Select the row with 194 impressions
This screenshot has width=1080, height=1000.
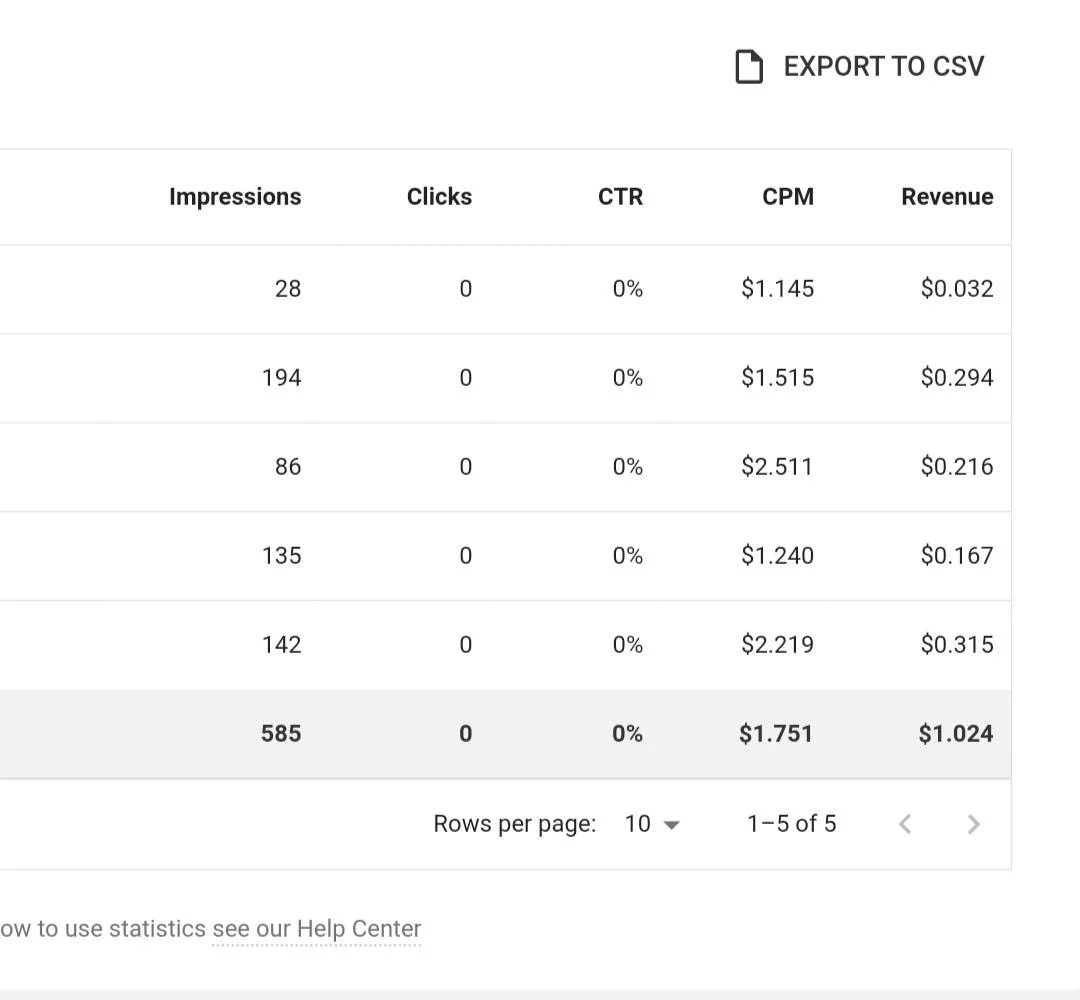point(506,378)
